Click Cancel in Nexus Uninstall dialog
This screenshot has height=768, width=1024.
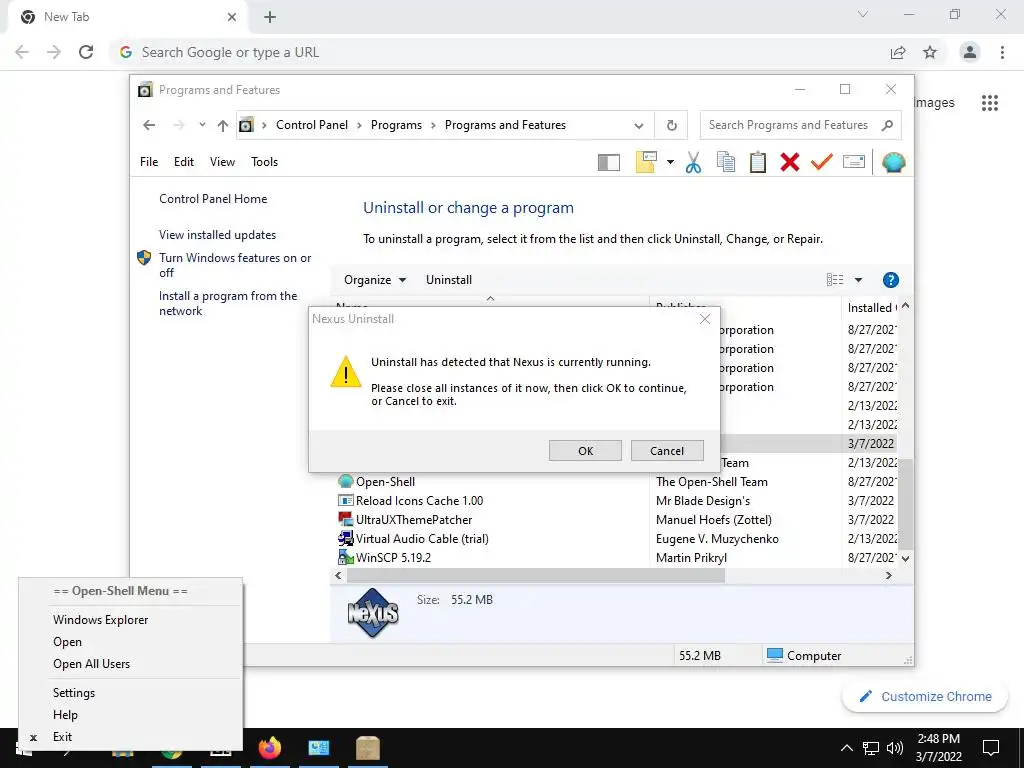point(667,451)
